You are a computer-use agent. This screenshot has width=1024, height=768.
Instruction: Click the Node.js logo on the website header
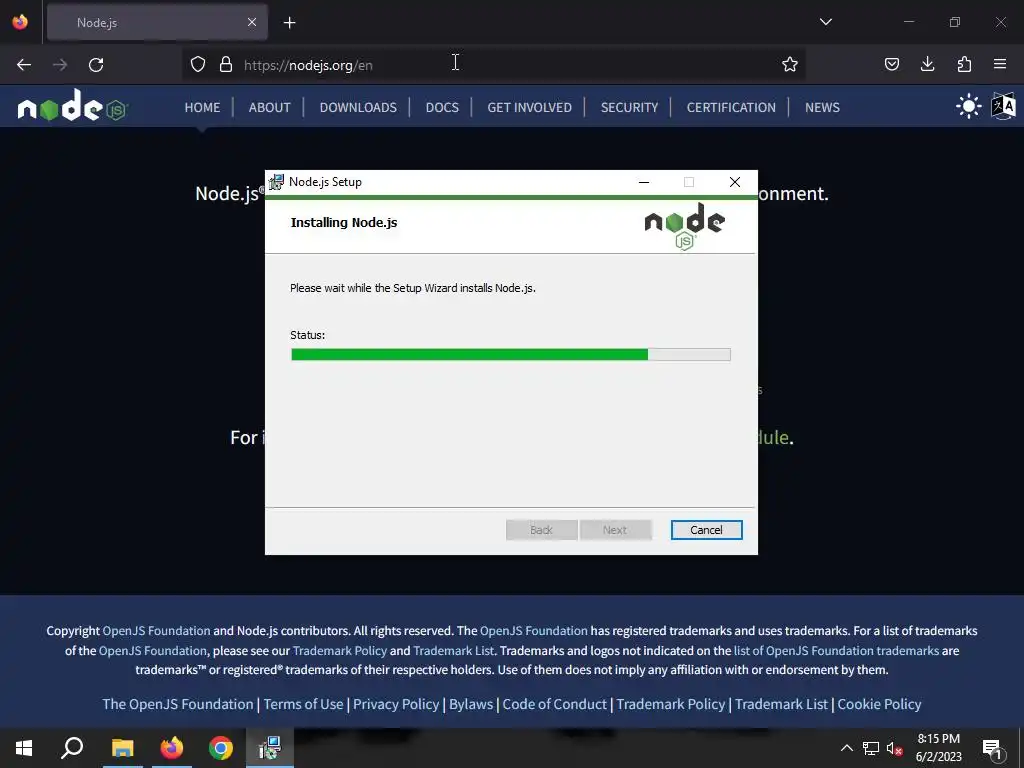point(72,106)
